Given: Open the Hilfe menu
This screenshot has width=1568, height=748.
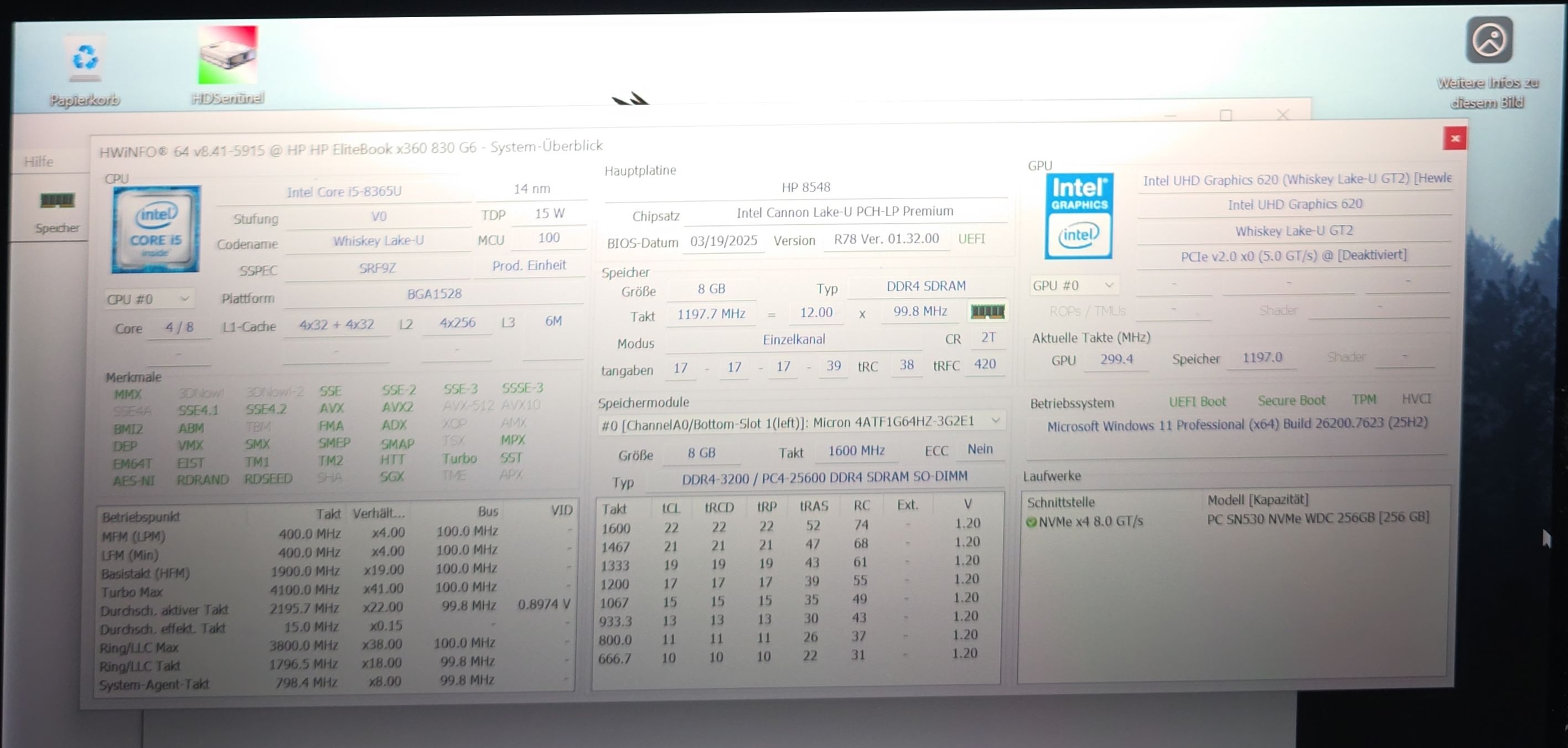Looking at the screenshot, I should click(x=39, y=162).
